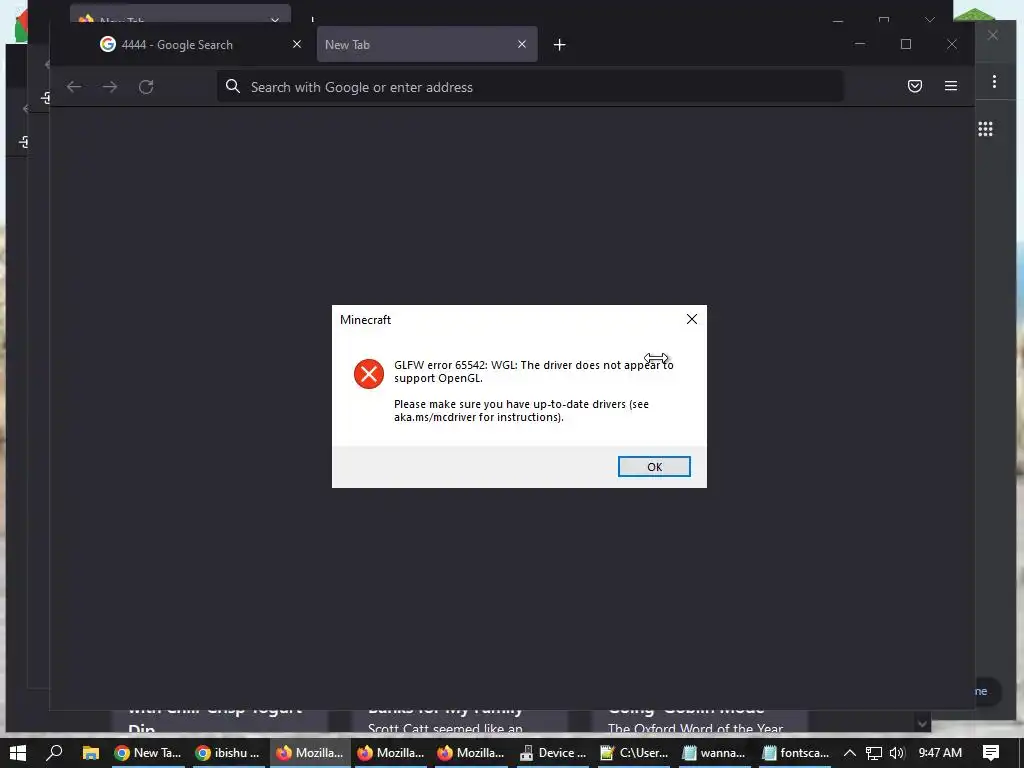Click the search magnifier in the address bar
1024x768 pixels.
(x=232, y=86)
